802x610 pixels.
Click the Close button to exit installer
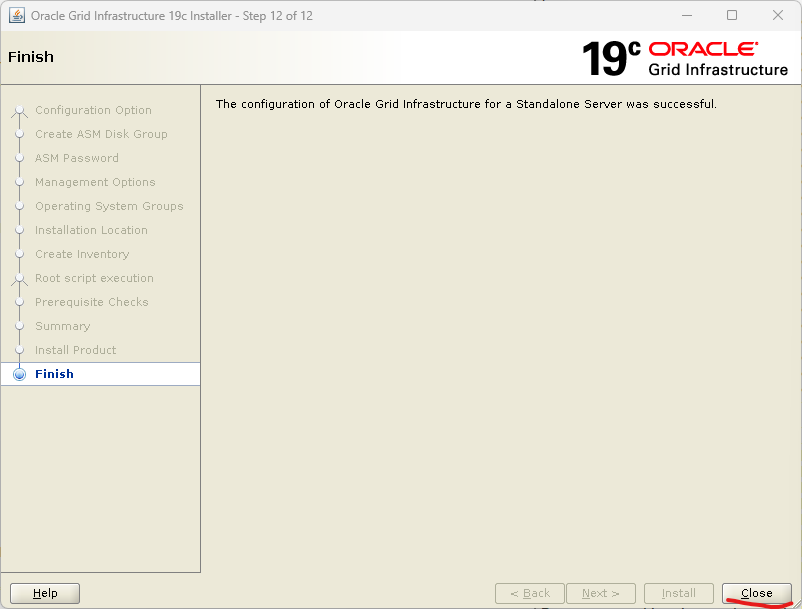pyautogui.click(x=756, y=593)
